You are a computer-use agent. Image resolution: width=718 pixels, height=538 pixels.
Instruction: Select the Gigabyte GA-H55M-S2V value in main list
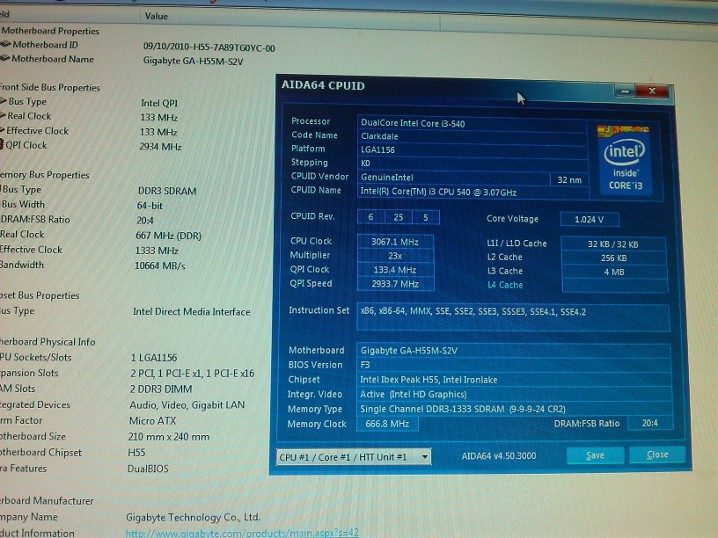193,61
